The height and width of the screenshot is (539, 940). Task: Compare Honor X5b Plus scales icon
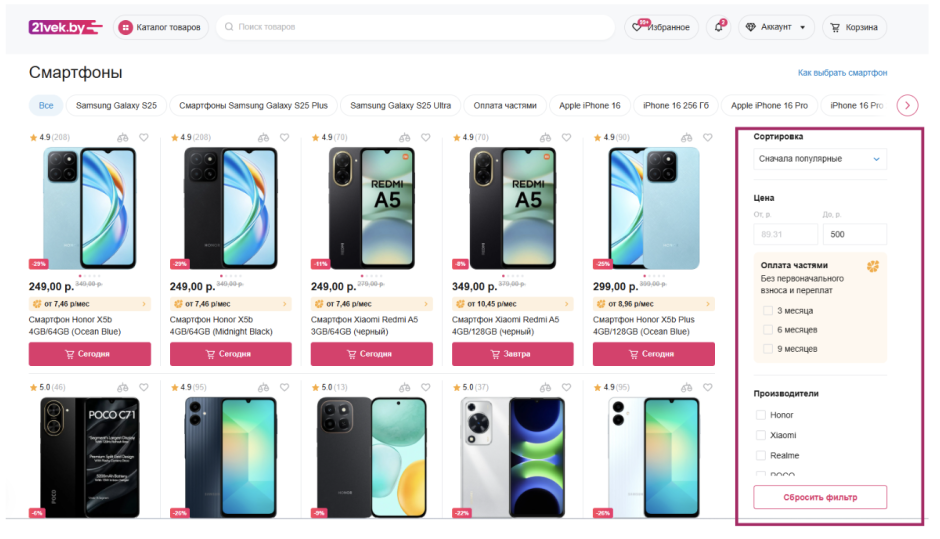[x=686, y=137]
